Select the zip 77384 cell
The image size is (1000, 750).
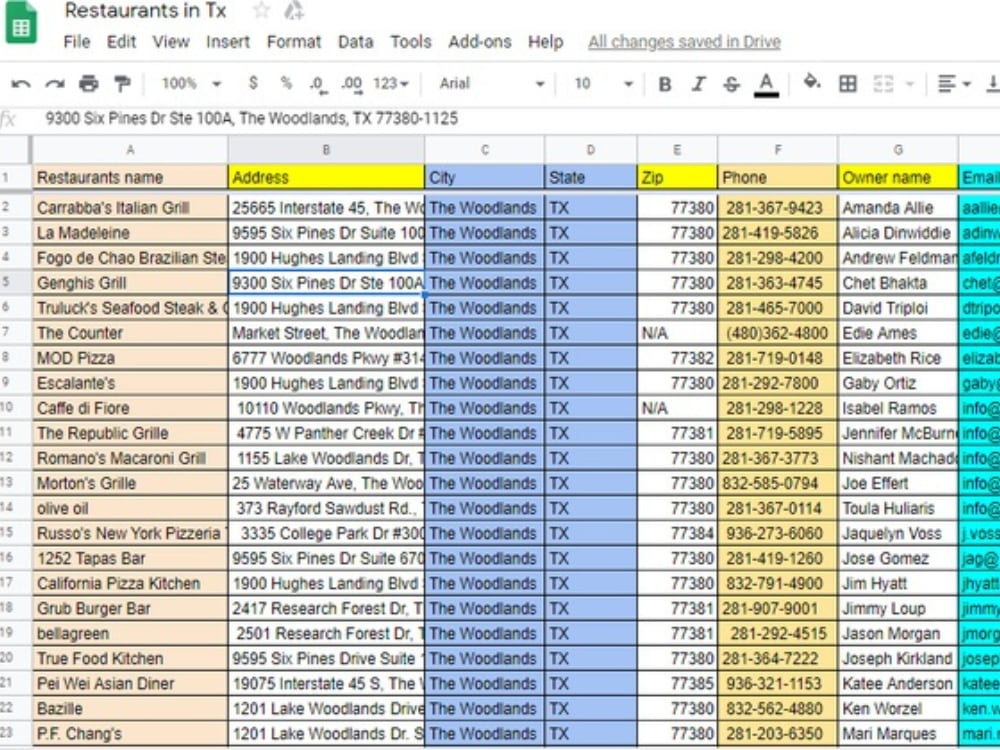point(677,533)
